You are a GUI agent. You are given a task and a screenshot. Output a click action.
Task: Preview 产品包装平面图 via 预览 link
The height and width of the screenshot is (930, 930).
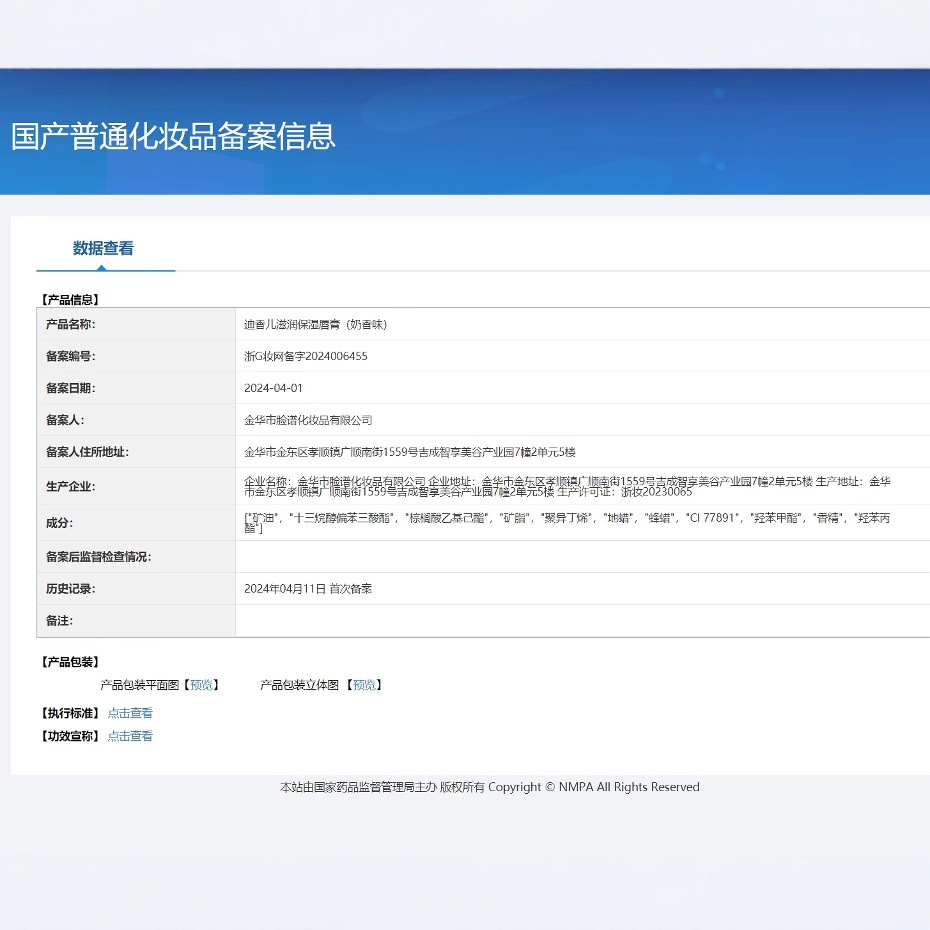(201, 685)
